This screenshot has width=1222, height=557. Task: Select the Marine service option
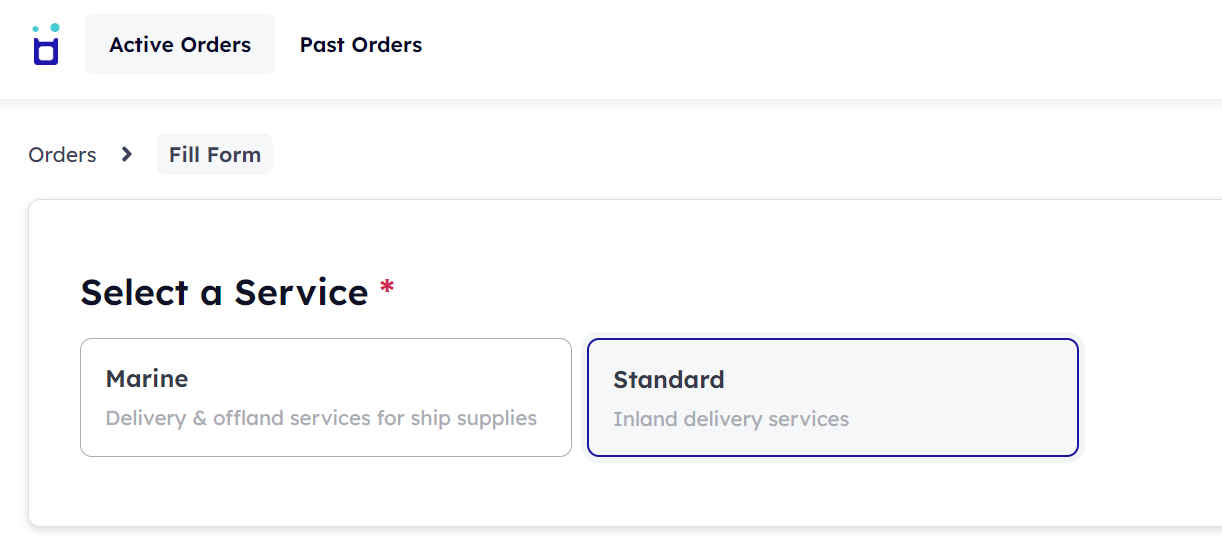pos(326,397)
